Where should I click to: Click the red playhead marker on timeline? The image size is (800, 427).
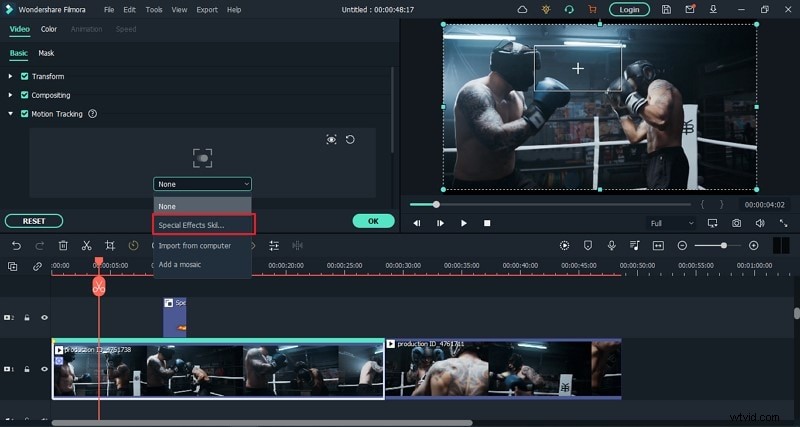(x=99, y=286)
